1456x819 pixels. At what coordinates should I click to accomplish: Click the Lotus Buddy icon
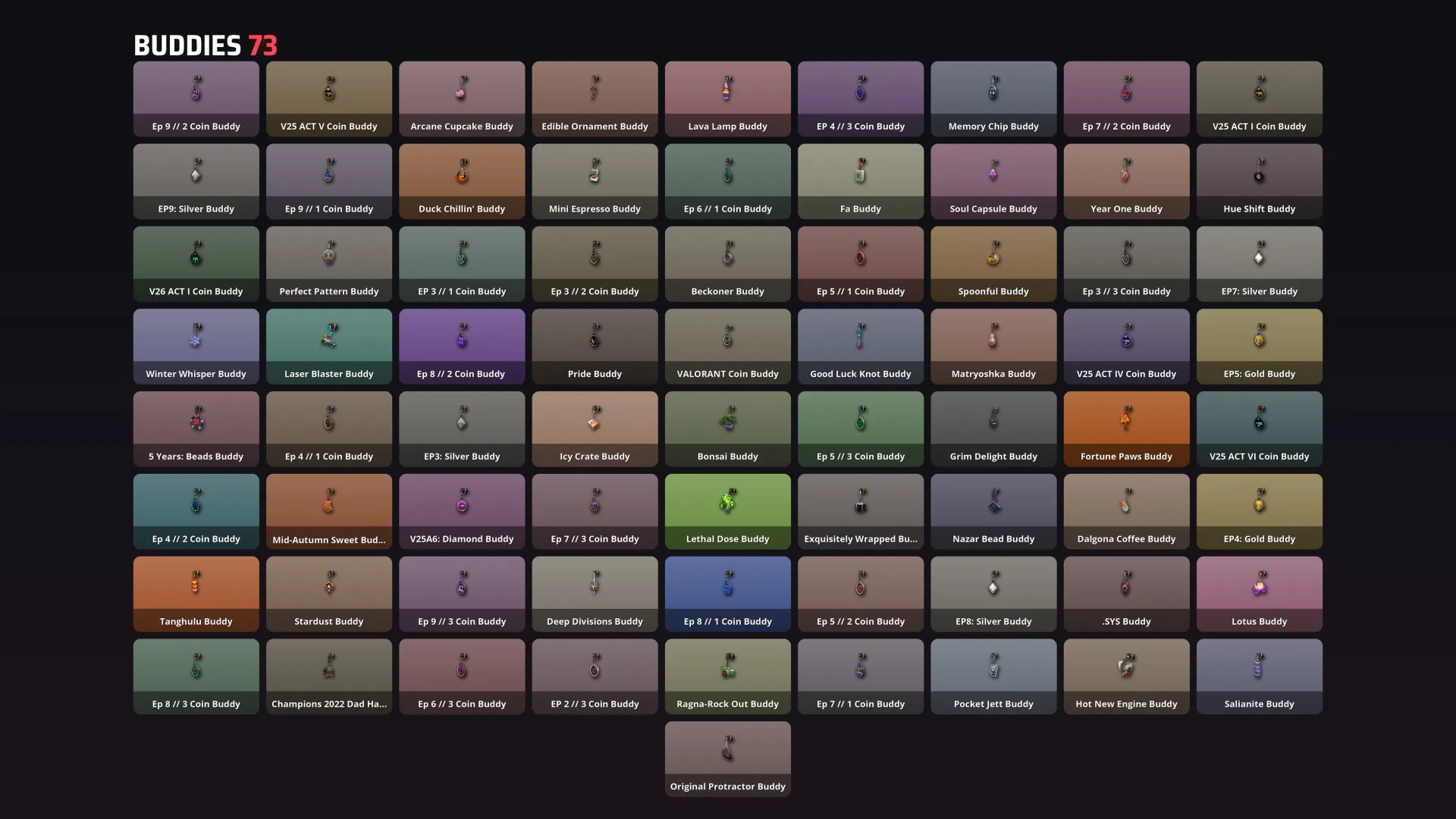point(1260,584)
